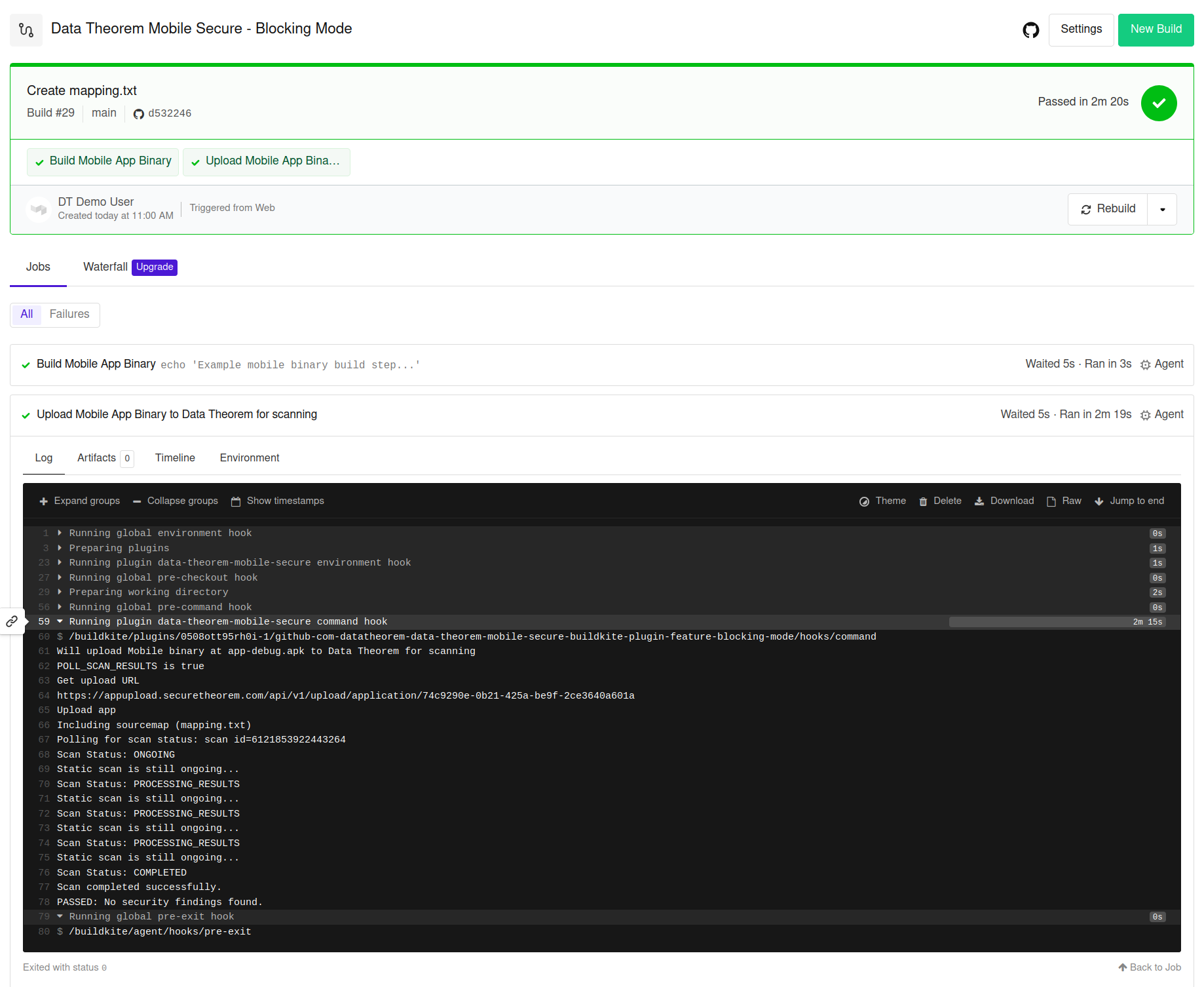This screenshot has height=987, width=1204.
Task: Click the GitHub commit icon next to d532246
Action: (x=138, y=114)
